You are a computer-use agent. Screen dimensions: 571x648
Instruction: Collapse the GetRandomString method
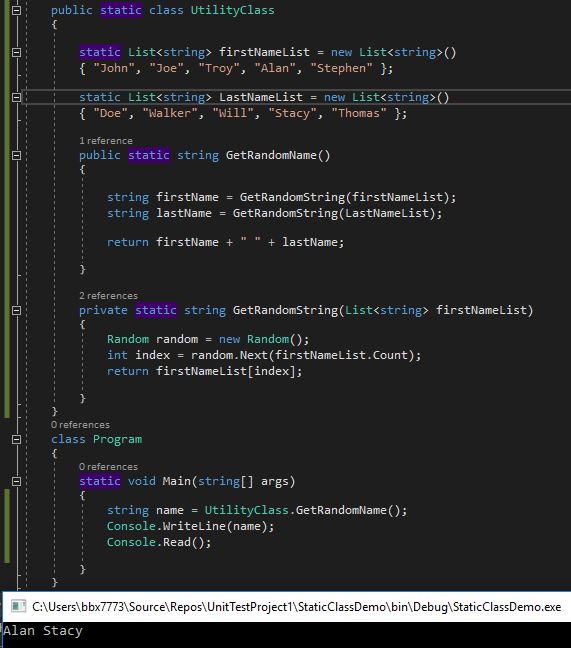16,310
